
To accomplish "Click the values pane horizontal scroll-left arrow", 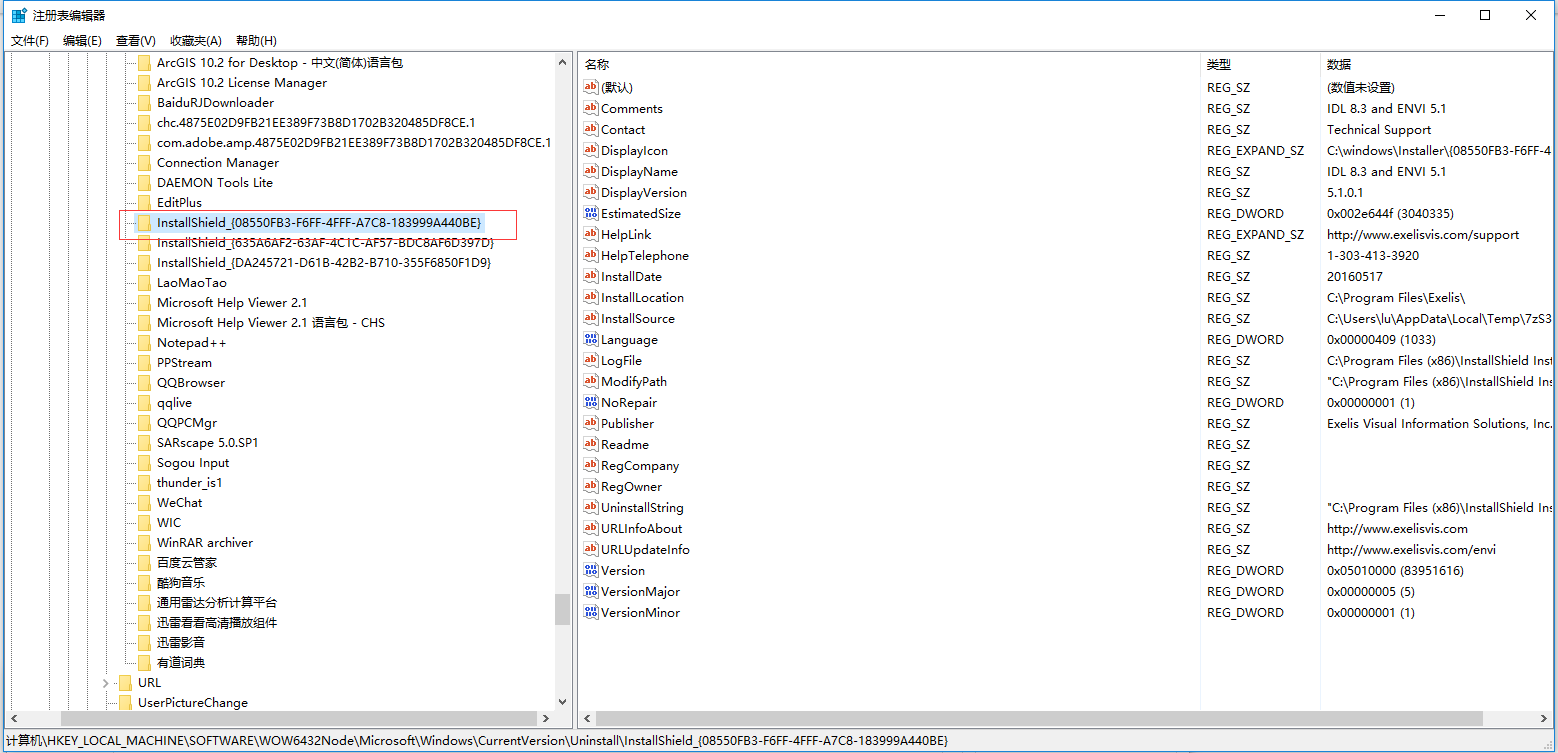I will pos(586,719).
